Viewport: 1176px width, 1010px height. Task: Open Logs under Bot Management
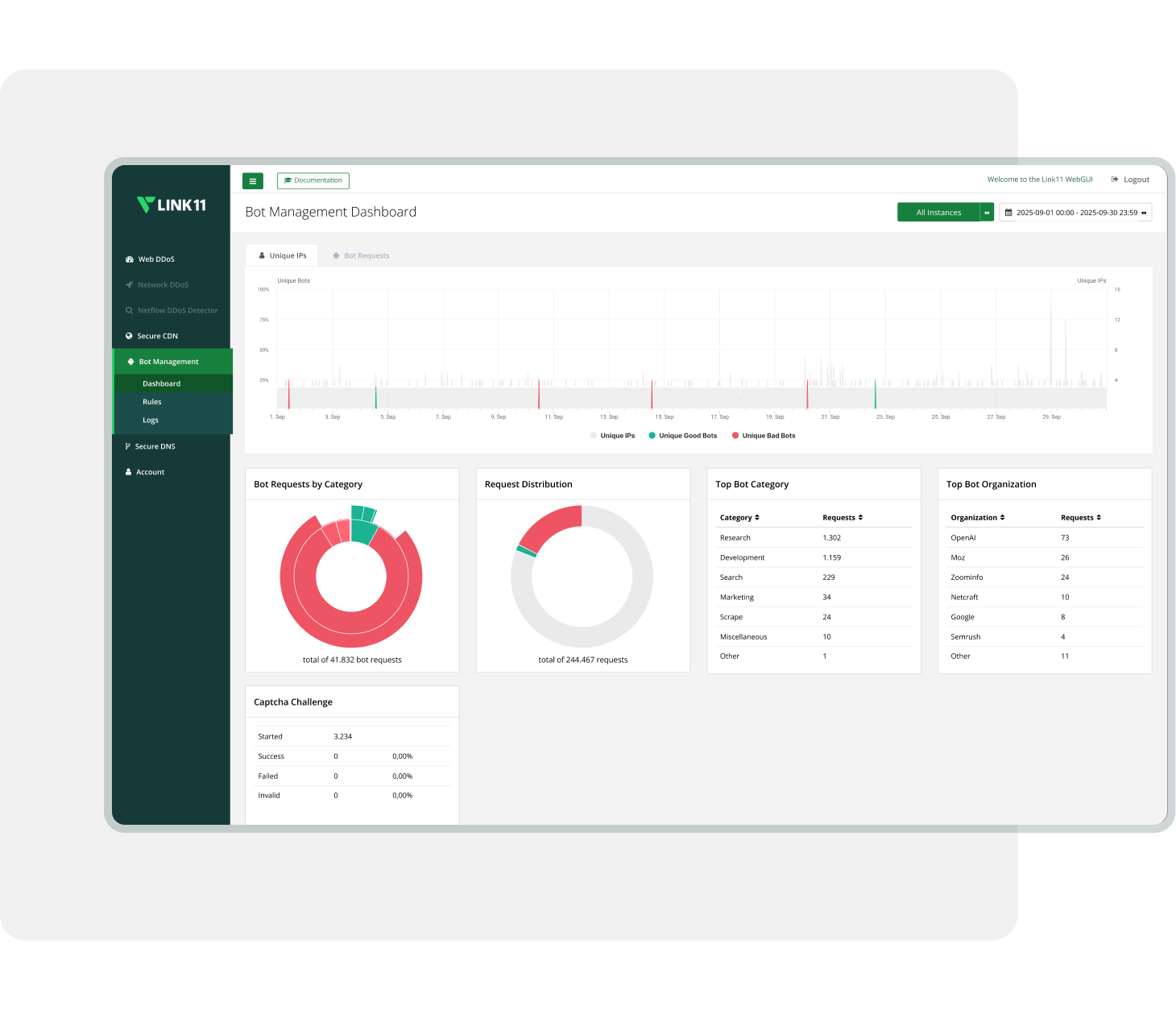point(151,420)
